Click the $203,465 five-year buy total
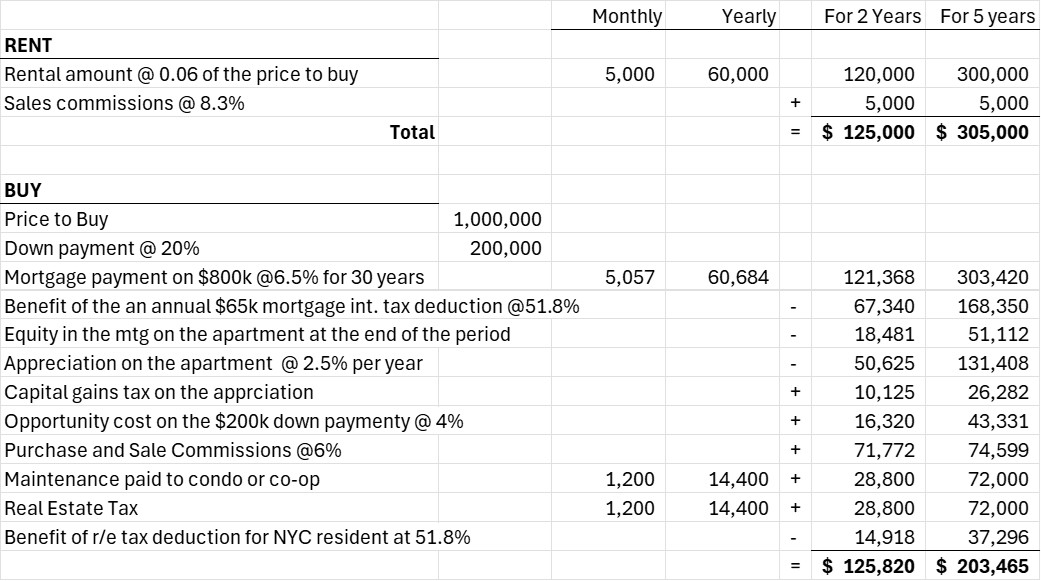 tap(982, 567)
